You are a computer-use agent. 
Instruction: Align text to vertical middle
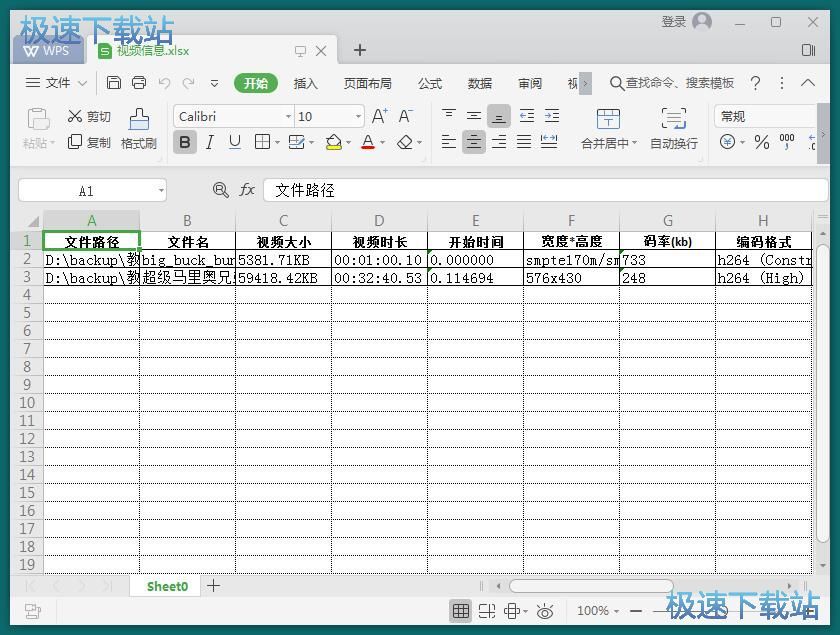pyautogui.click(x=474, y=115)
